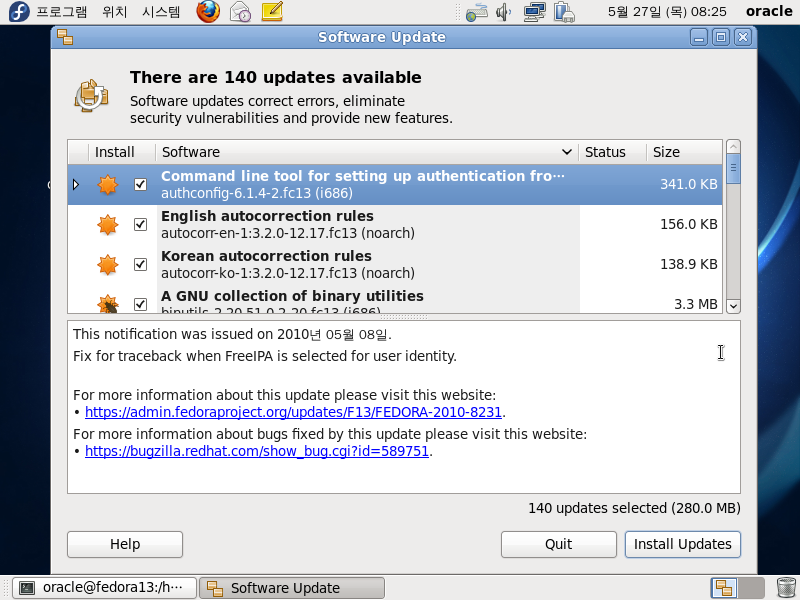This screenshot has height=600, width=800.
Task: Click the update list scrollbar up arrow
Action: pyautogui.click(x=733, y=147)
